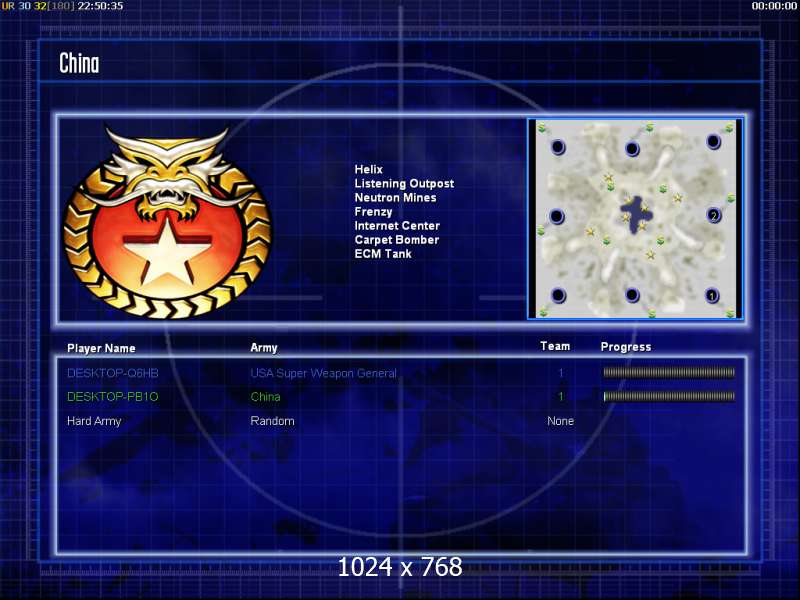Image resolution: width=800 pixels, height=600 pixels.
Task: Click the "Helix" unit entry
Action: pos(368,169)
